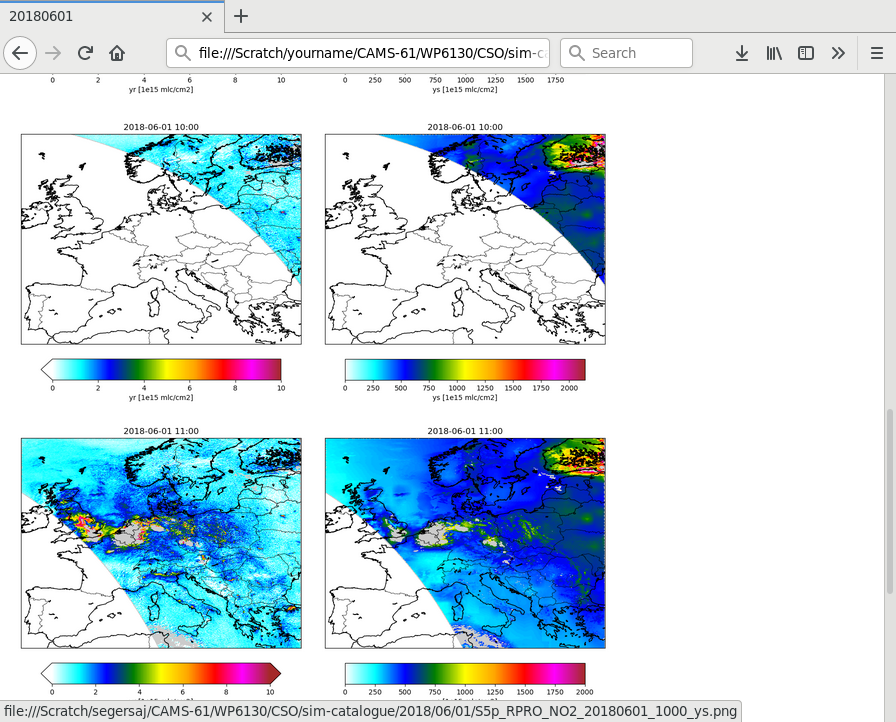Show more toolbar tools overflow menu

838,53
